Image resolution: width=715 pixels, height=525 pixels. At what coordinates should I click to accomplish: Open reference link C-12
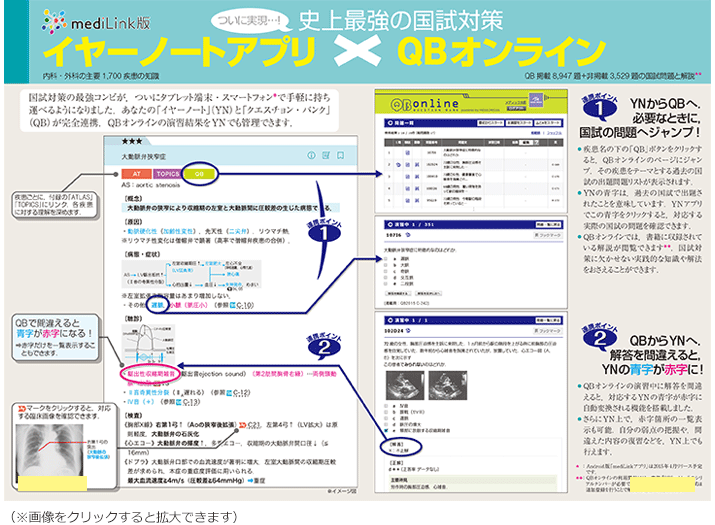click(239, 392)
